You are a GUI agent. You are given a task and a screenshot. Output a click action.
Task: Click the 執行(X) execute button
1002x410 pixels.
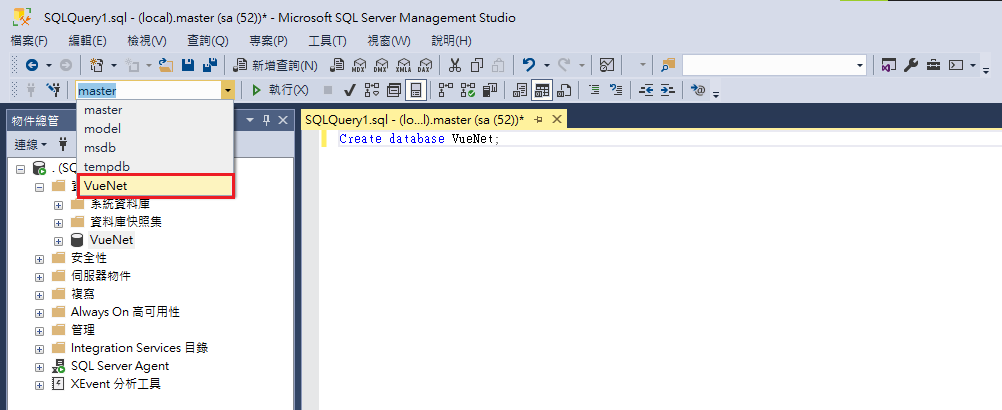[x=280, y=90]
